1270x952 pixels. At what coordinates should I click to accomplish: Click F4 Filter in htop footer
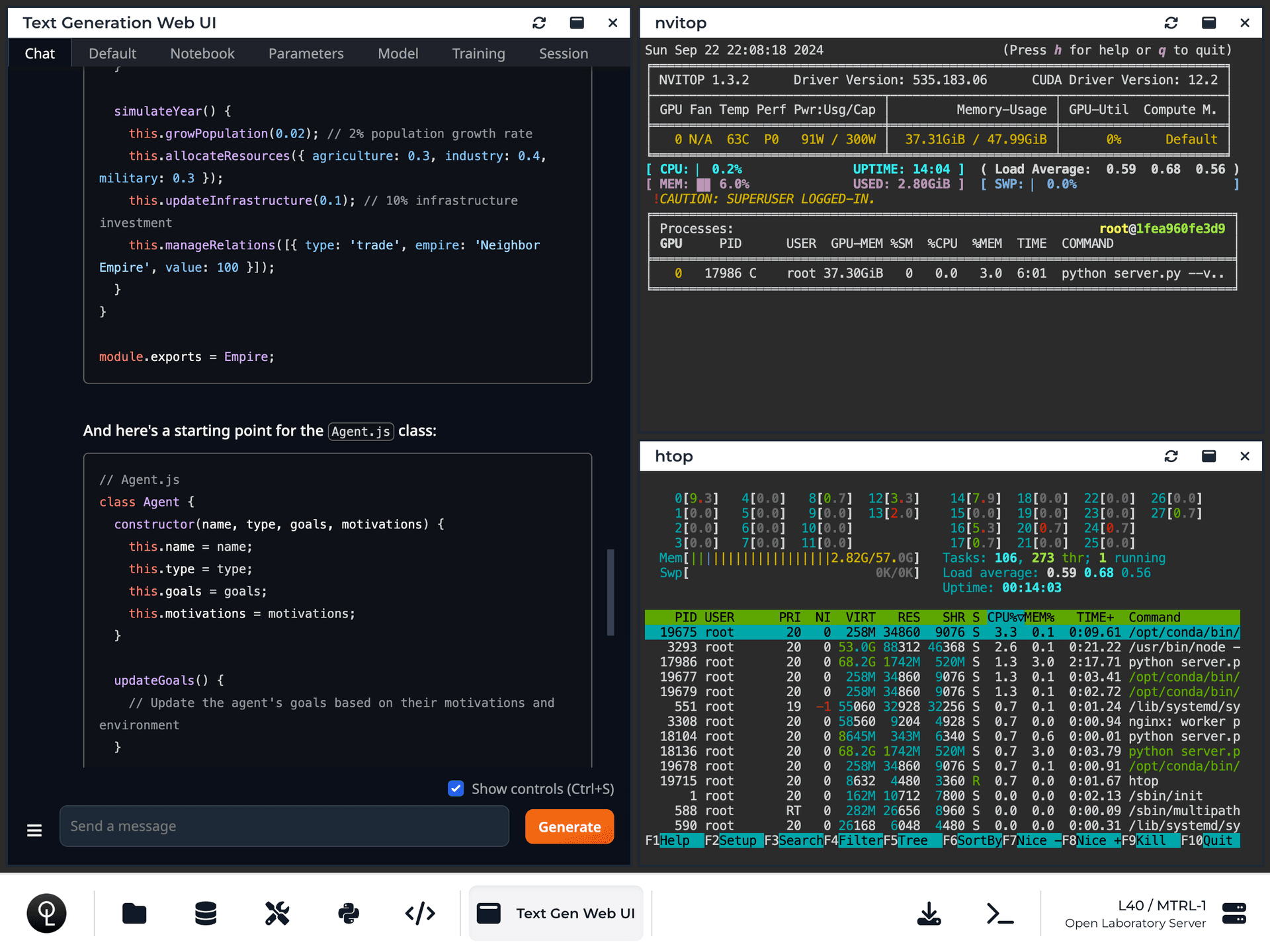click(853, 840)
